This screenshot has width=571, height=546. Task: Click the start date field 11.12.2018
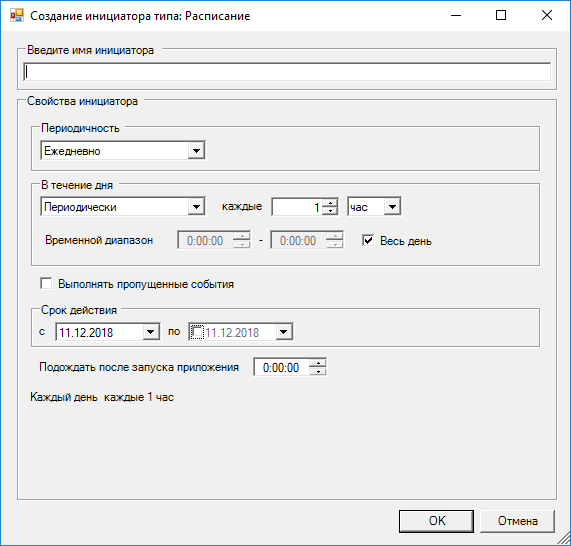coord(99,332)
